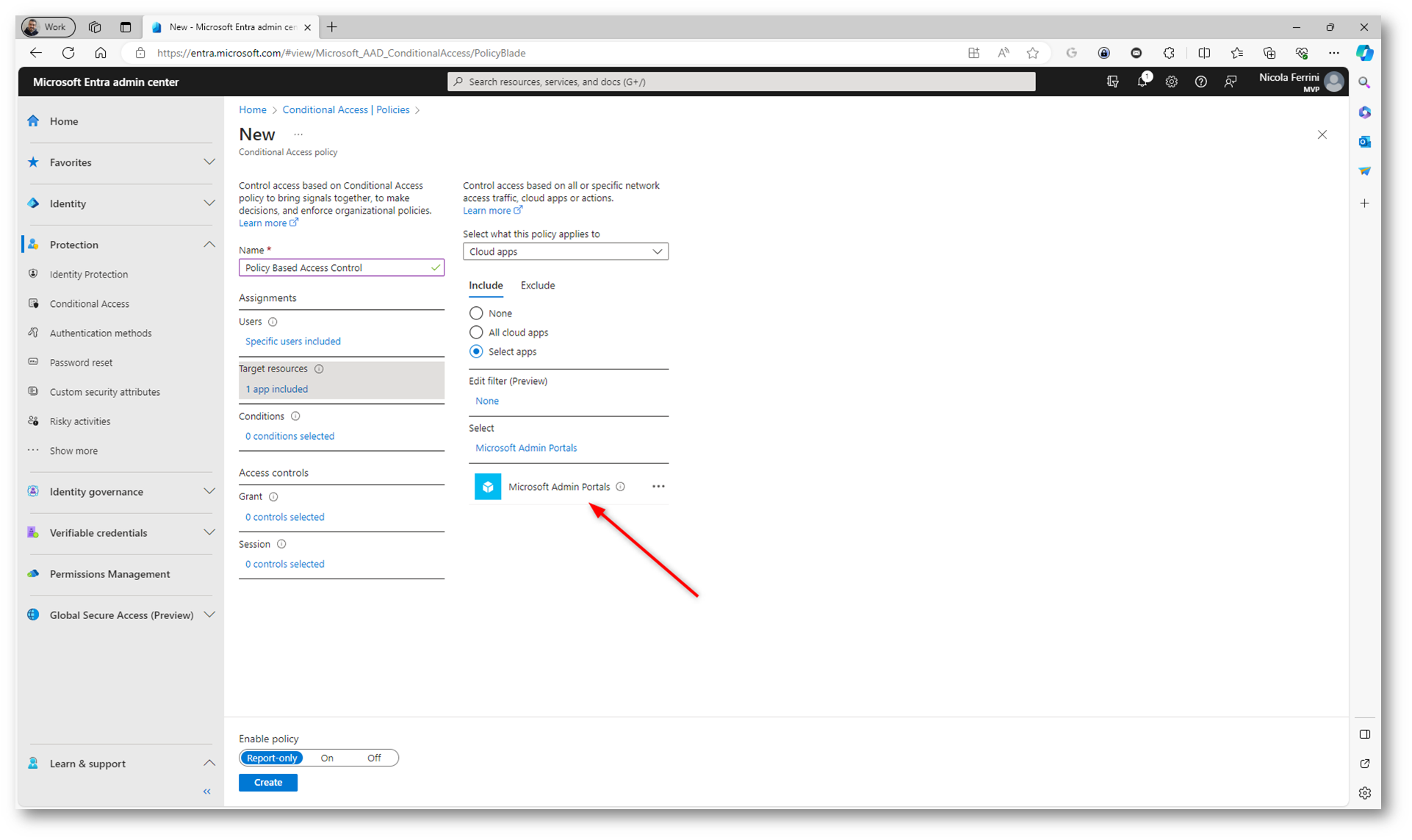Click the help question mark icon
This screenshot has height=840, width=1412.
(1200, 82)
